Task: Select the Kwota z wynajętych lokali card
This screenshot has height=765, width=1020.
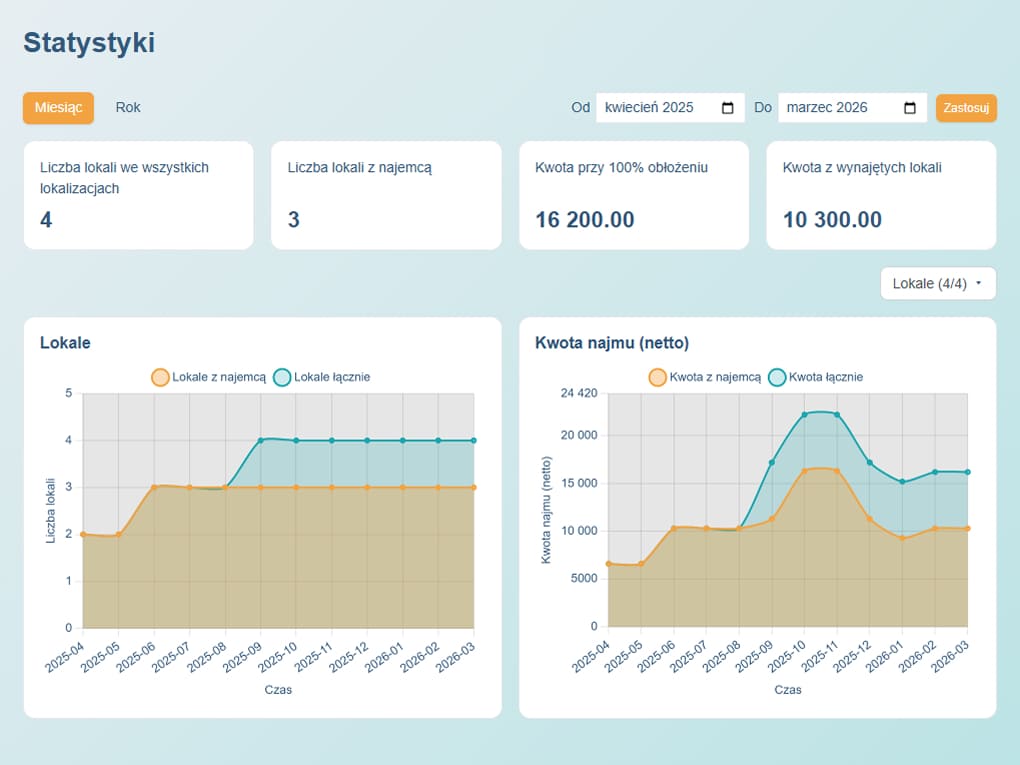Action: pos(880,195)
